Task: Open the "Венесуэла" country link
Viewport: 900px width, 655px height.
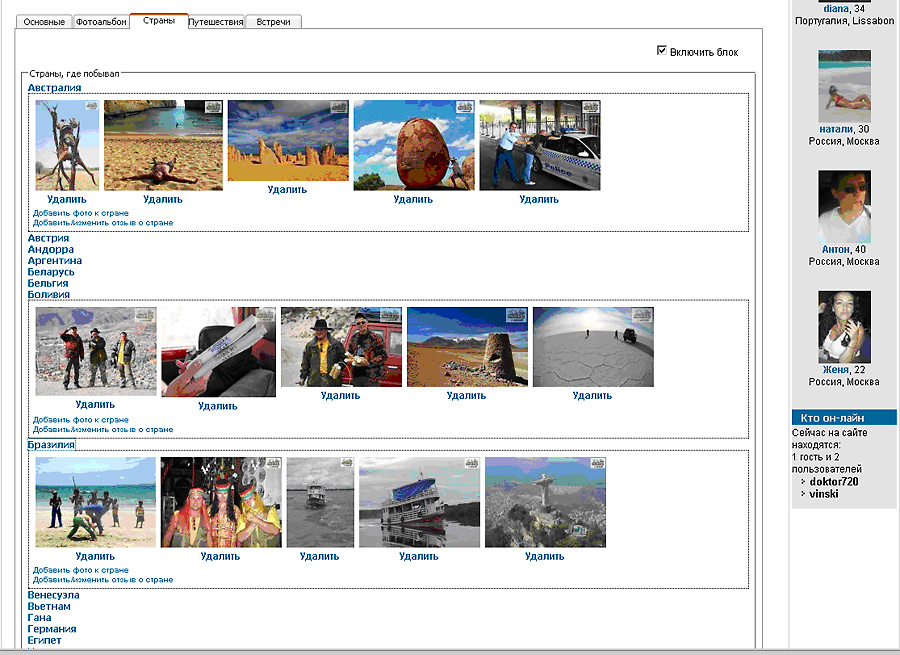Action: 53,595
